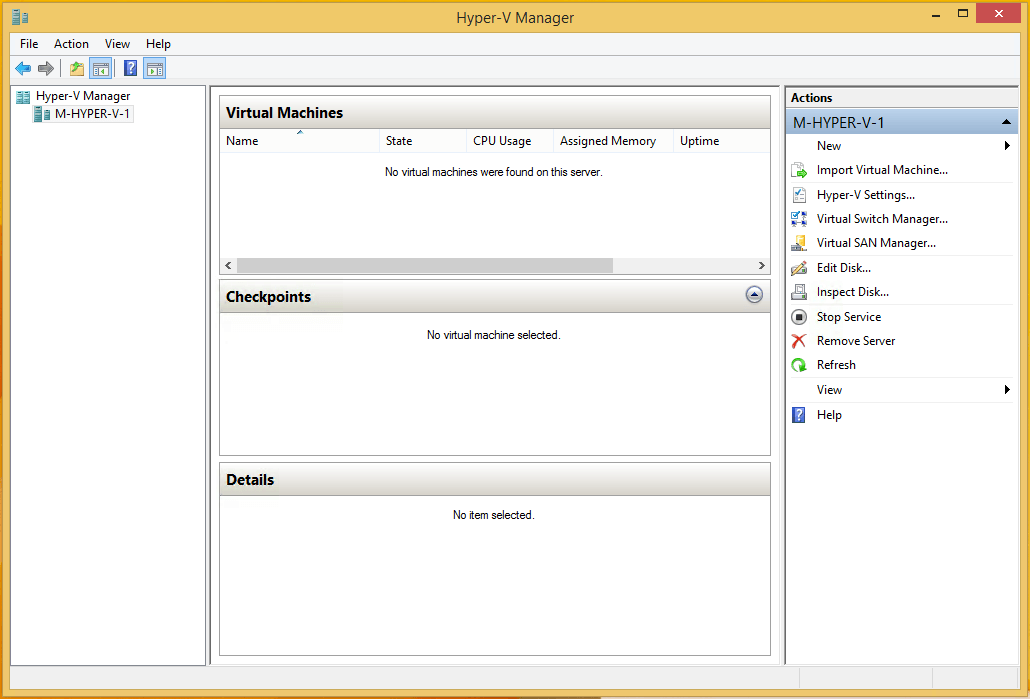Click the Virtual SAN Manager icon
Image resolution: width=1030 pixels, height=699 pixels.
pos(799,243)
